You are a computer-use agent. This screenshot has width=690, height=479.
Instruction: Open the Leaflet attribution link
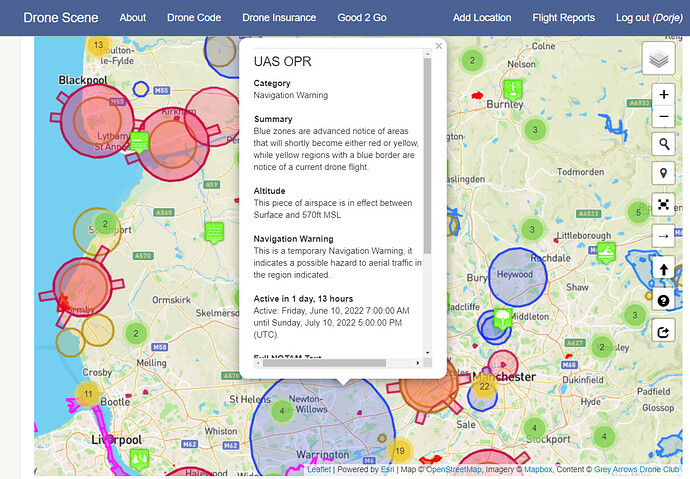319,469
